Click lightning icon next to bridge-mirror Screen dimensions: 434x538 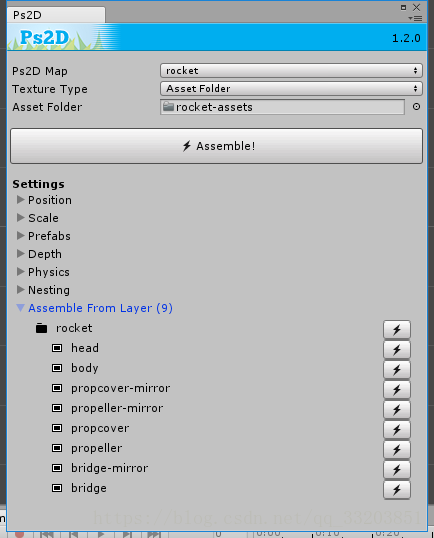[x=397, y=469]
